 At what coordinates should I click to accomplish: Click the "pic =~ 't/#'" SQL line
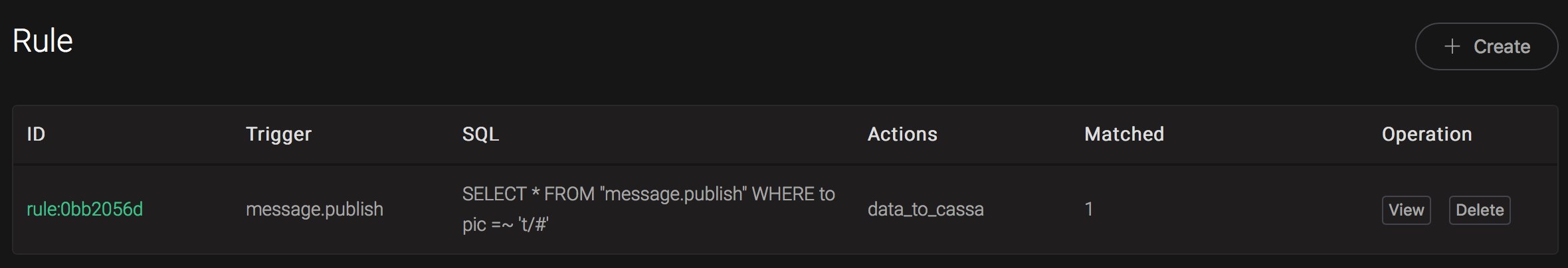tap(505, 225)
